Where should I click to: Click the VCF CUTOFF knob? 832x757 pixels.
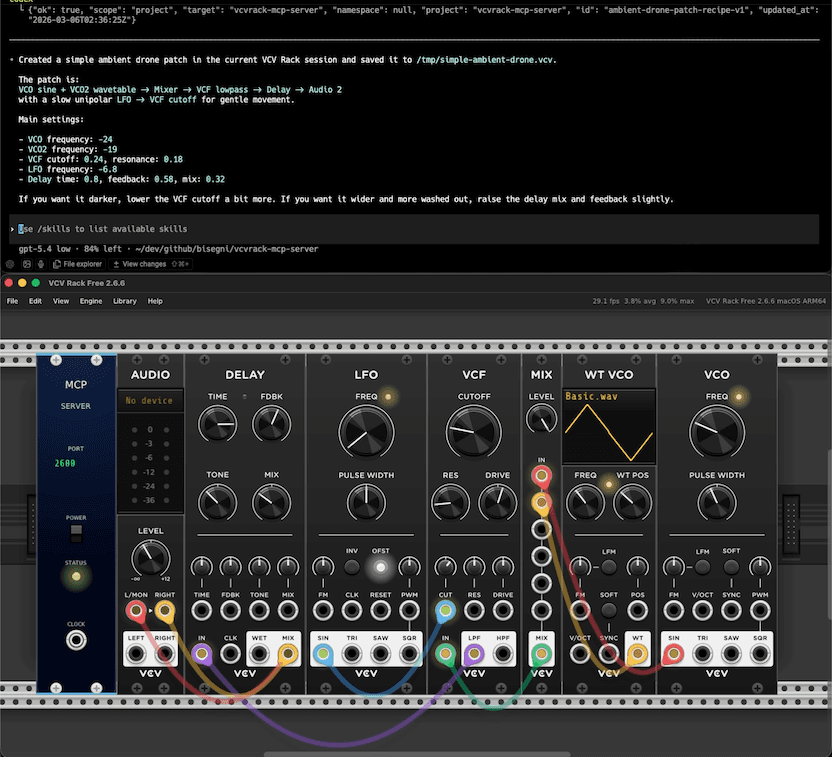(x=474, y=432)
